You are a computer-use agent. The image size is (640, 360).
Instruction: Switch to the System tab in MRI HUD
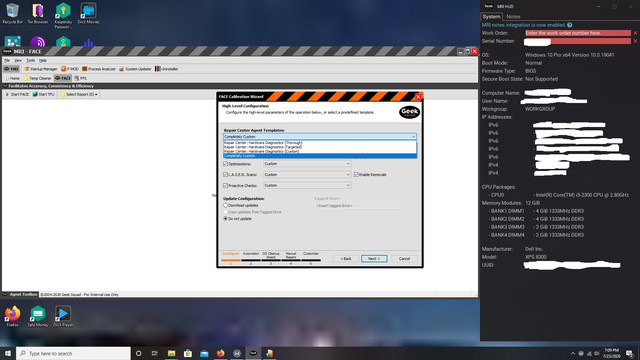[491, 17]
